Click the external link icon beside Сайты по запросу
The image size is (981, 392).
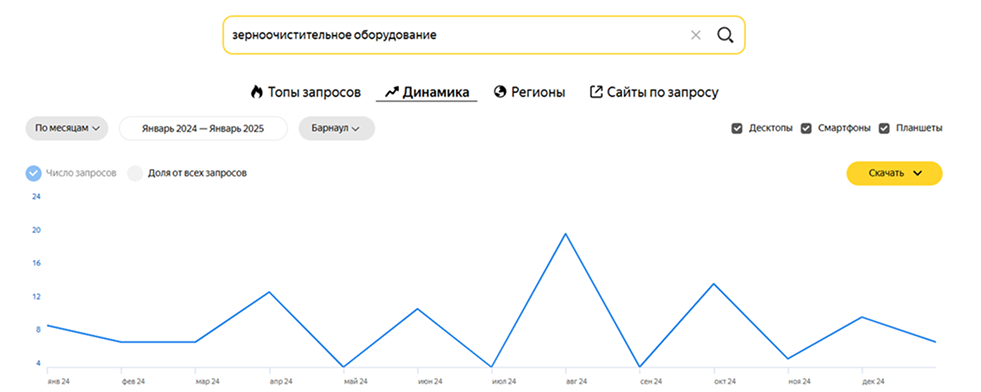click(x=596, y=93)
